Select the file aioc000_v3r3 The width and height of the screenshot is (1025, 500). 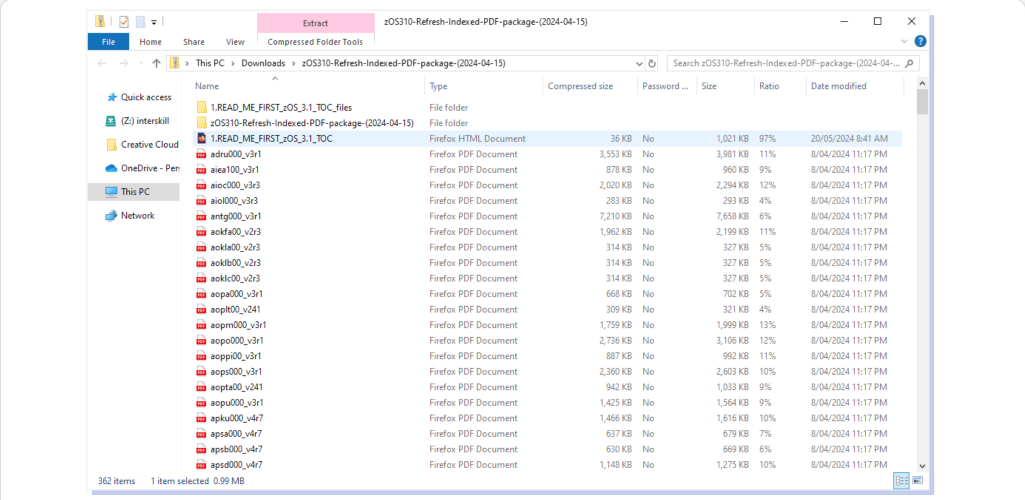click(235, 185)
